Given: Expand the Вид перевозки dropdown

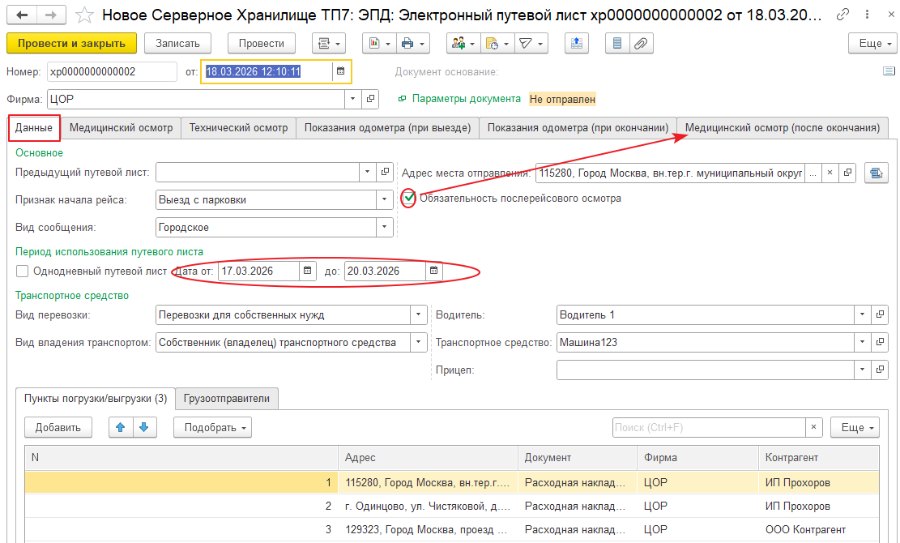Looking at the screenshot, I should click(418, 315).
